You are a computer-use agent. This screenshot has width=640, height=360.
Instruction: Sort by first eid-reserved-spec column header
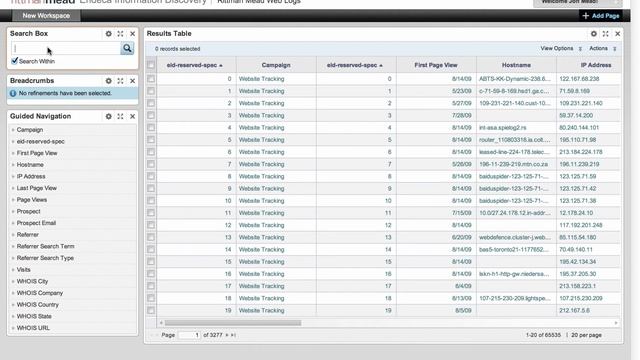click(x=195, y=65)
